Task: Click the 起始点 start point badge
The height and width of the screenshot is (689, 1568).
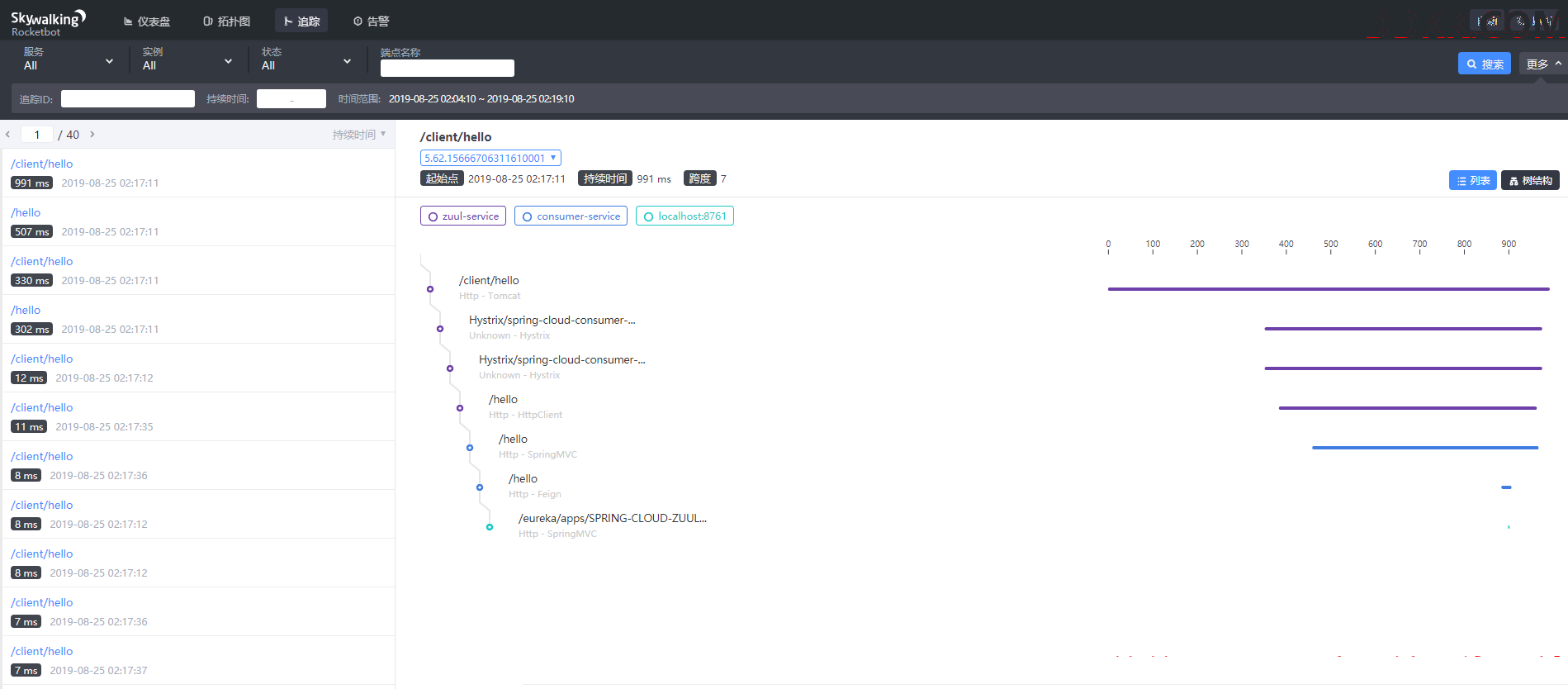Action: pos(442,178)
